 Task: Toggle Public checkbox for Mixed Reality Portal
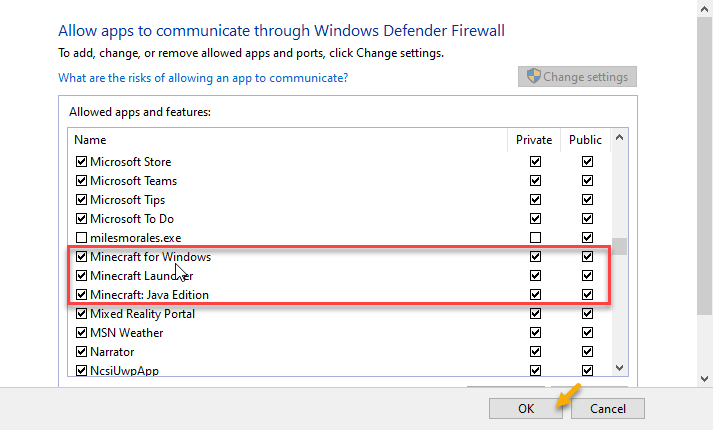point(587,314)
